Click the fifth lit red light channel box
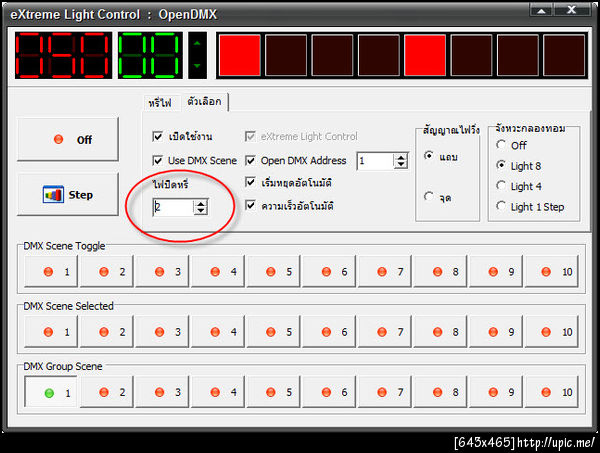Image resolution: width=600 pixels, height=453 pixels. [x=425, y=55]
